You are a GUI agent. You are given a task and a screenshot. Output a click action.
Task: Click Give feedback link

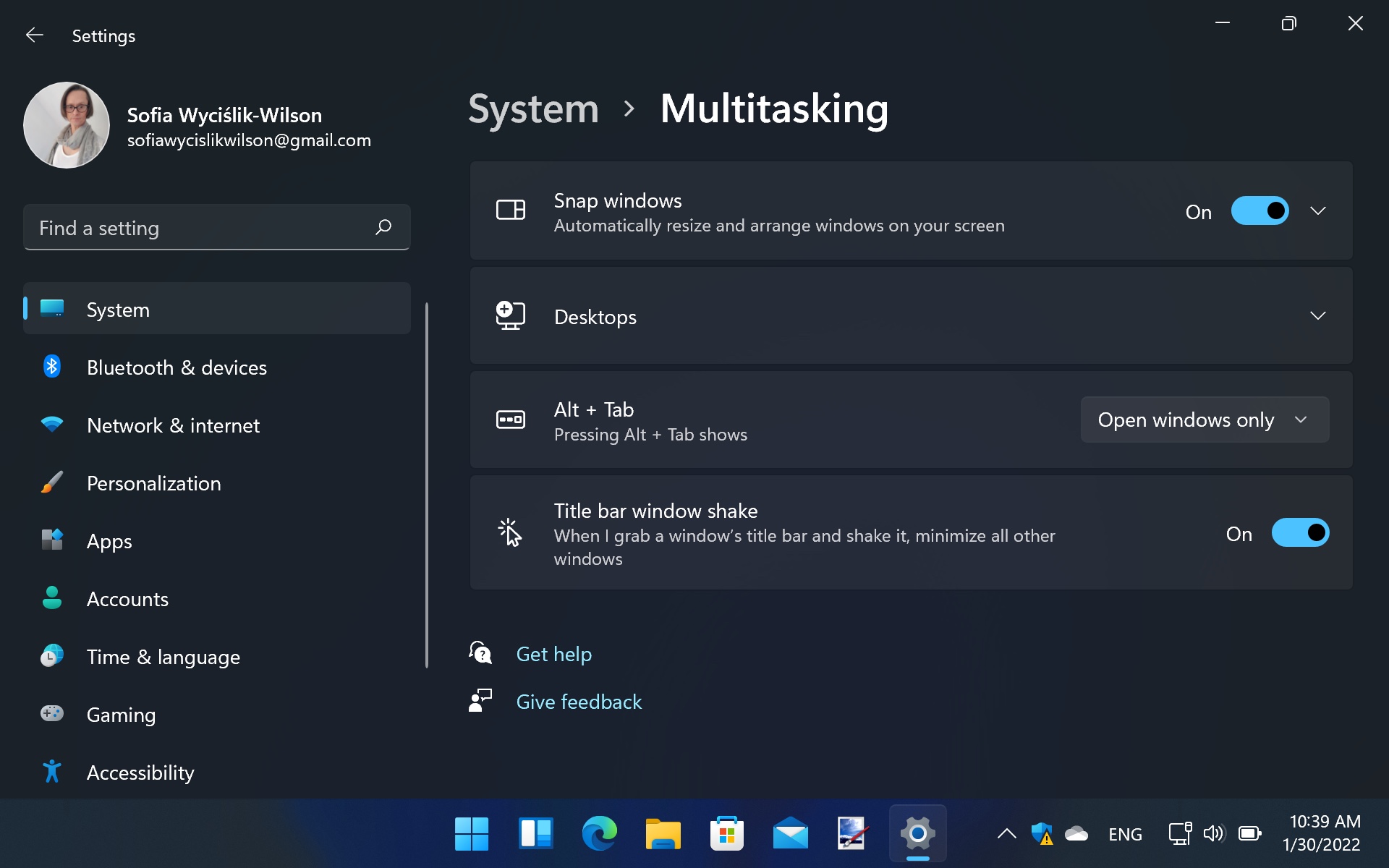579,701
